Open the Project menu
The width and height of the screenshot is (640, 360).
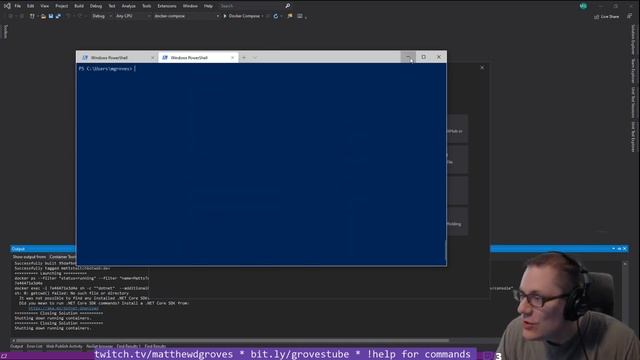(62, 6)
